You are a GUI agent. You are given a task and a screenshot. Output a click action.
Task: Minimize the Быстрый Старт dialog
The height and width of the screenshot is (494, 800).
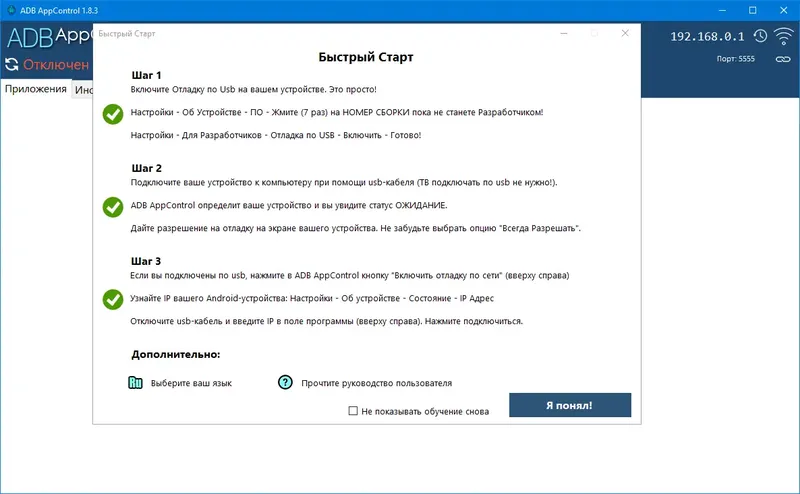click(564, 33)
